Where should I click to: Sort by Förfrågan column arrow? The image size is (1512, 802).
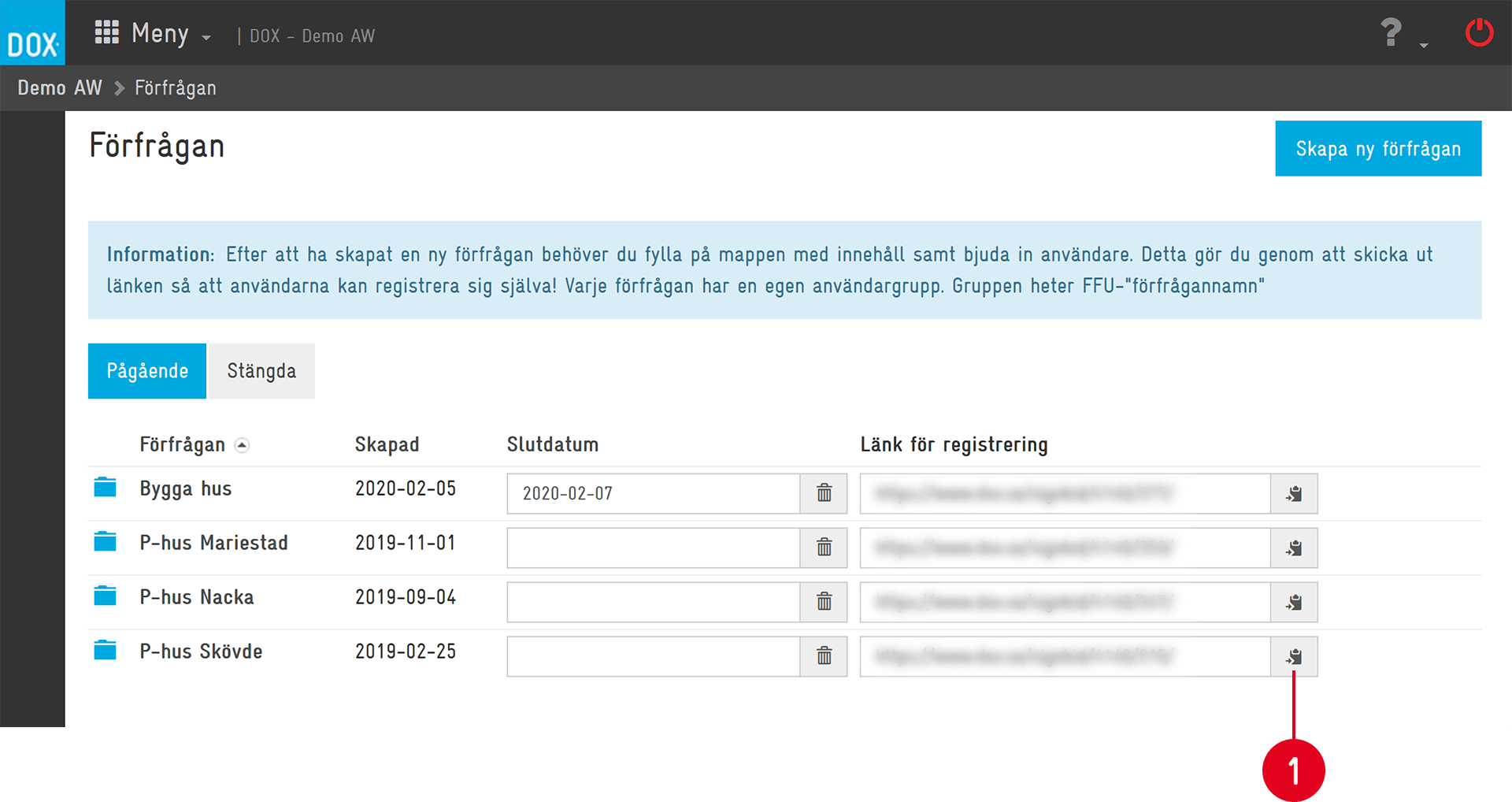coord(243,445)
